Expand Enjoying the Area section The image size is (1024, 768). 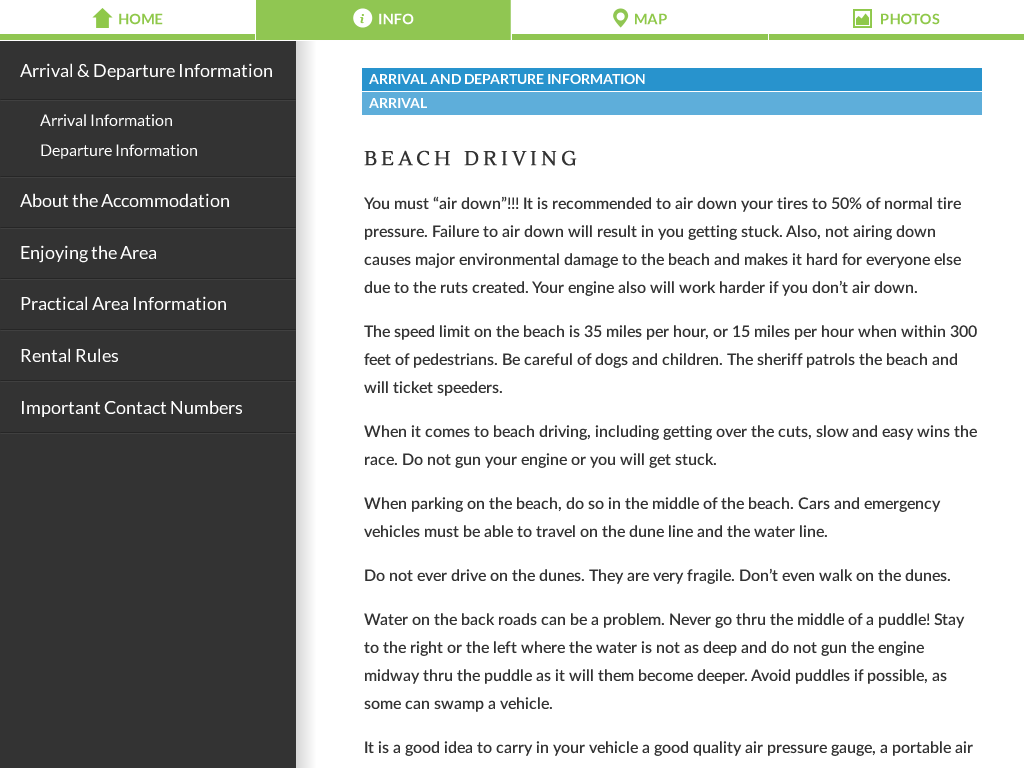[148, 253]
